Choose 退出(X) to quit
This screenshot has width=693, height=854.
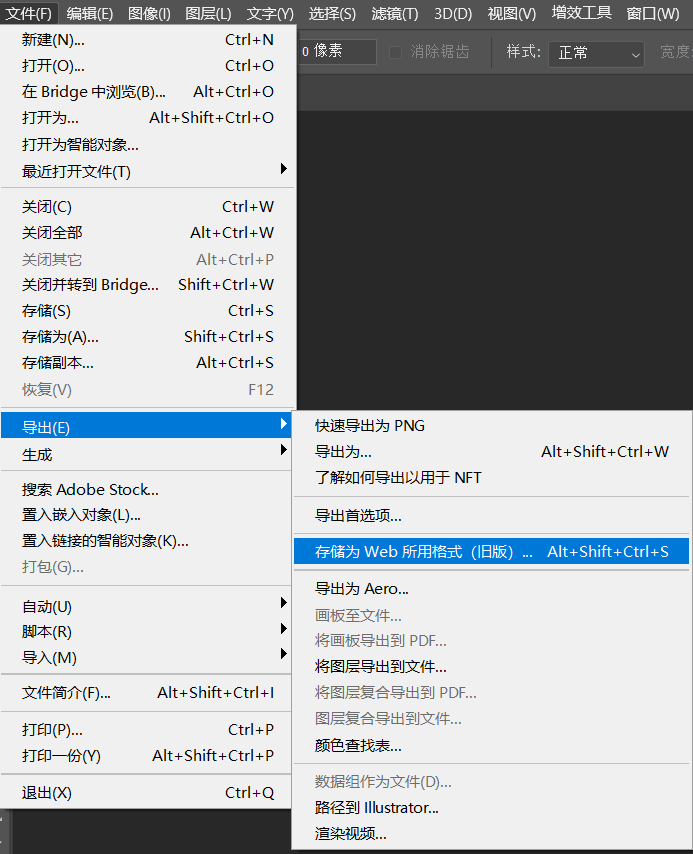(x=146, y=793)
